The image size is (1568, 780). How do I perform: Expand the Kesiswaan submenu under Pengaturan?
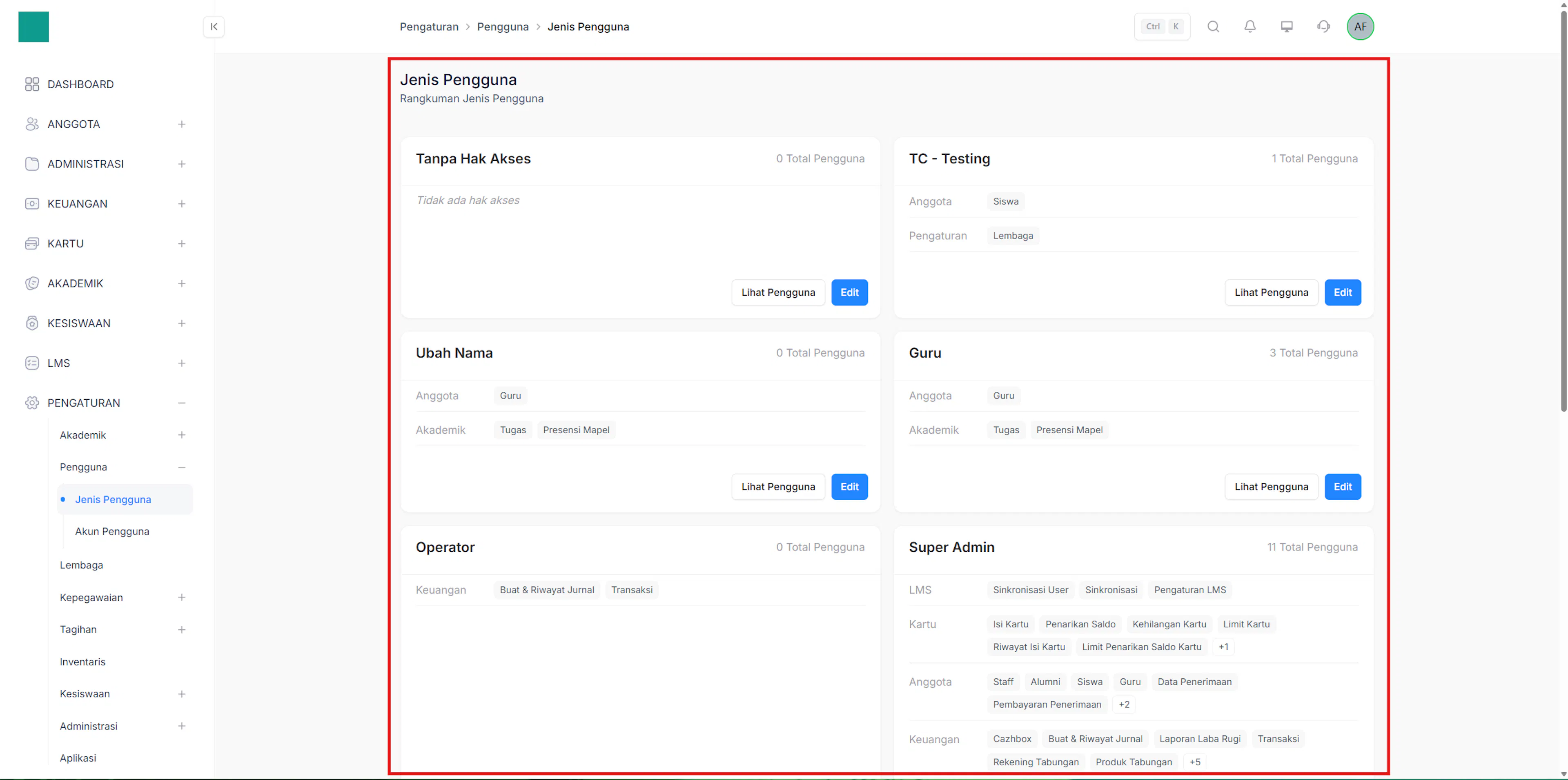181,694
